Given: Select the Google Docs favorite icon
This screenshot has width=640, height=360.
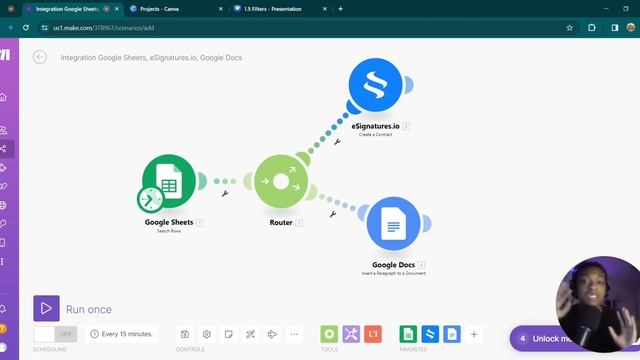Looking at the screenshot, I should pyautogui.click(x=452, y=334).
